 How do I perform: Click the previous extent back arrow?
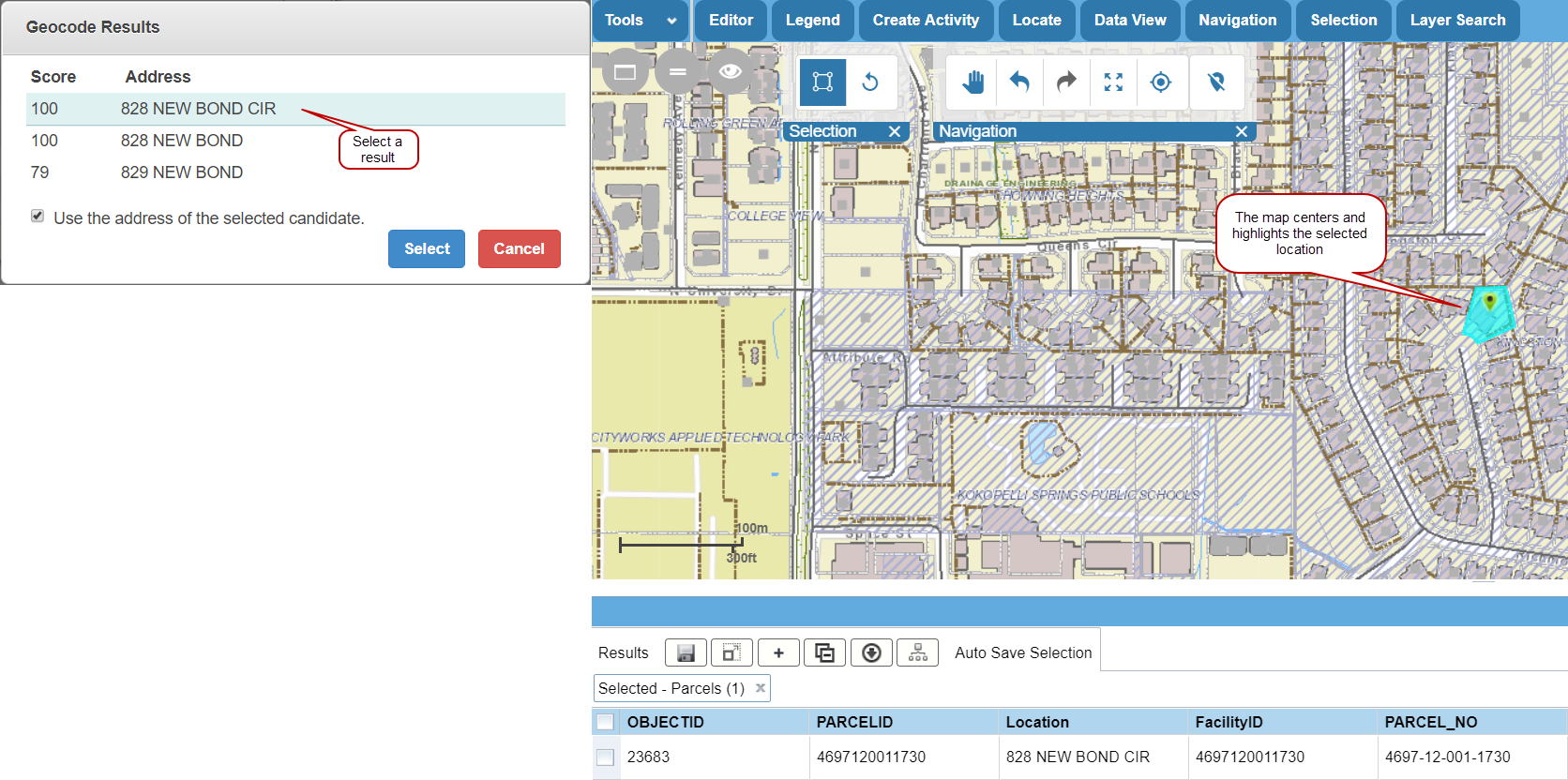click(1019, 82)
